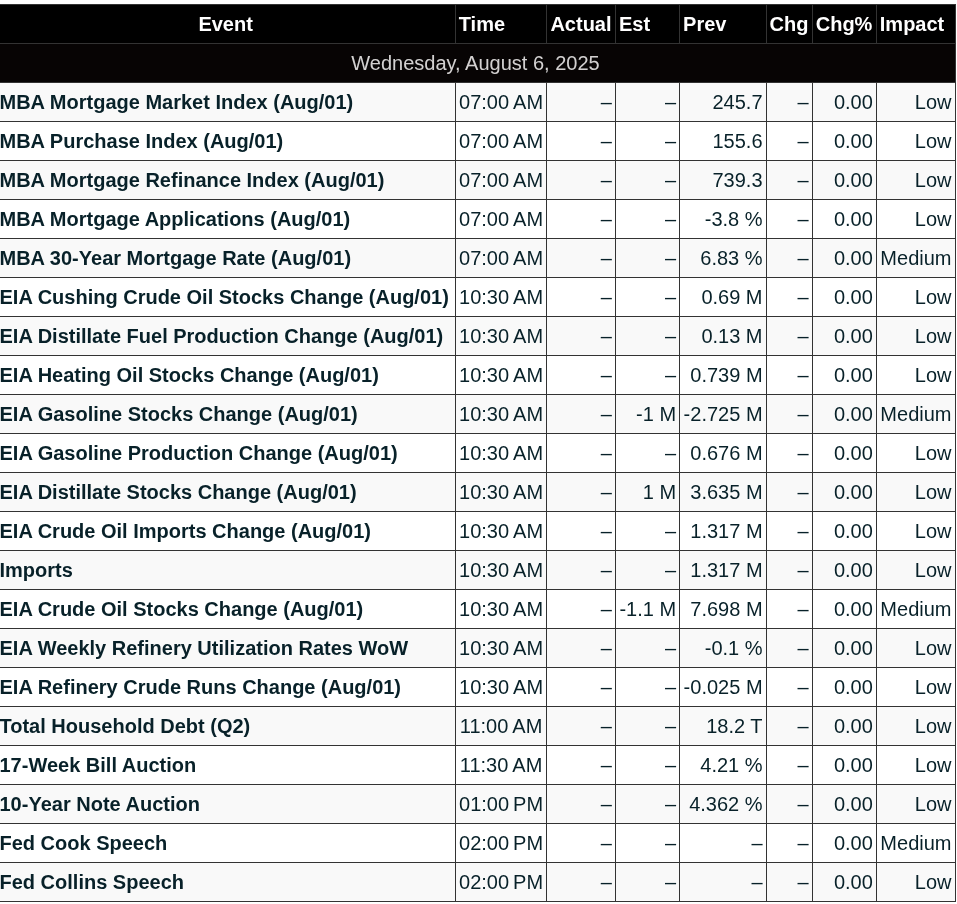
Task: Click the Event column header
Action: [x=225, y=24]
